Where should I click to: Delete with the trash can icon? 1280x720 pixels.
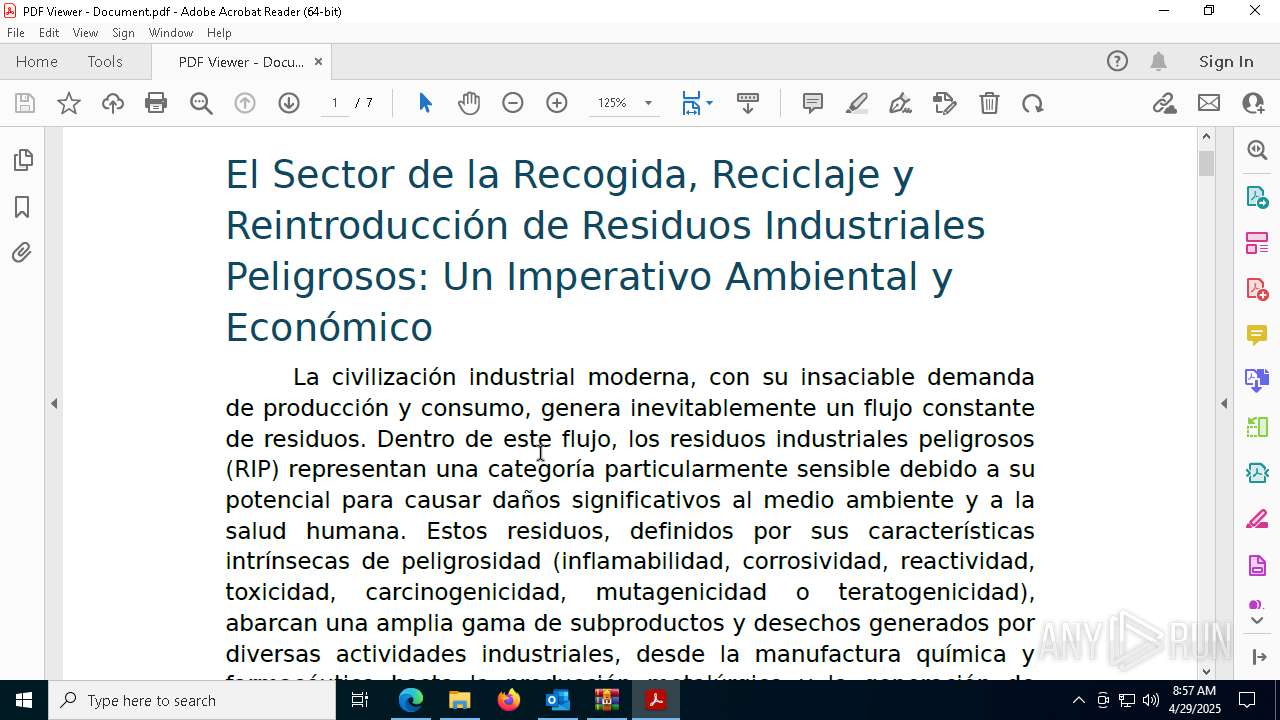[989, 103]
